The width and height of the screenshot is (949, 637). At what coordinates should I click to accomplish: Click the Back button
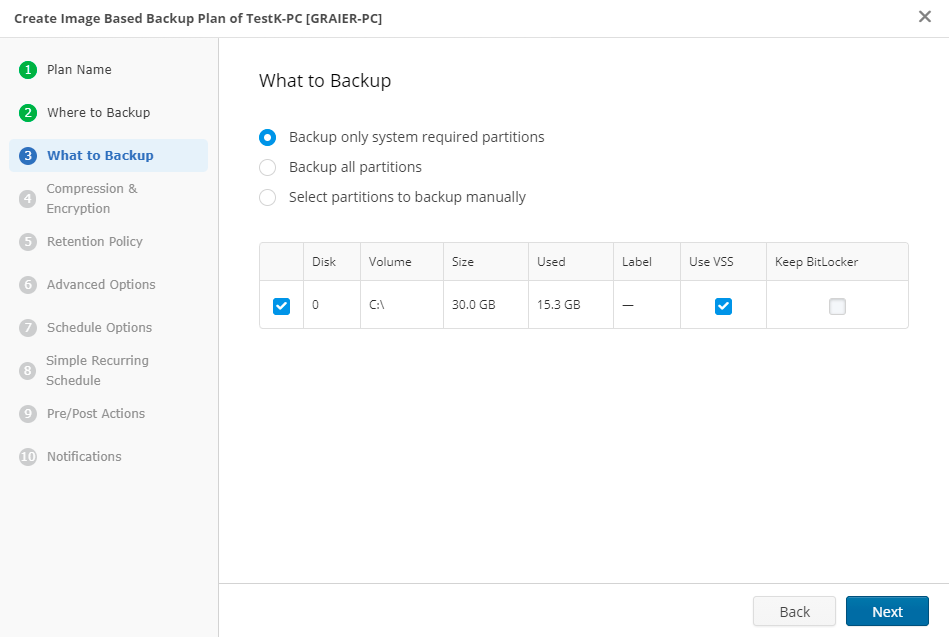point(794,611)
